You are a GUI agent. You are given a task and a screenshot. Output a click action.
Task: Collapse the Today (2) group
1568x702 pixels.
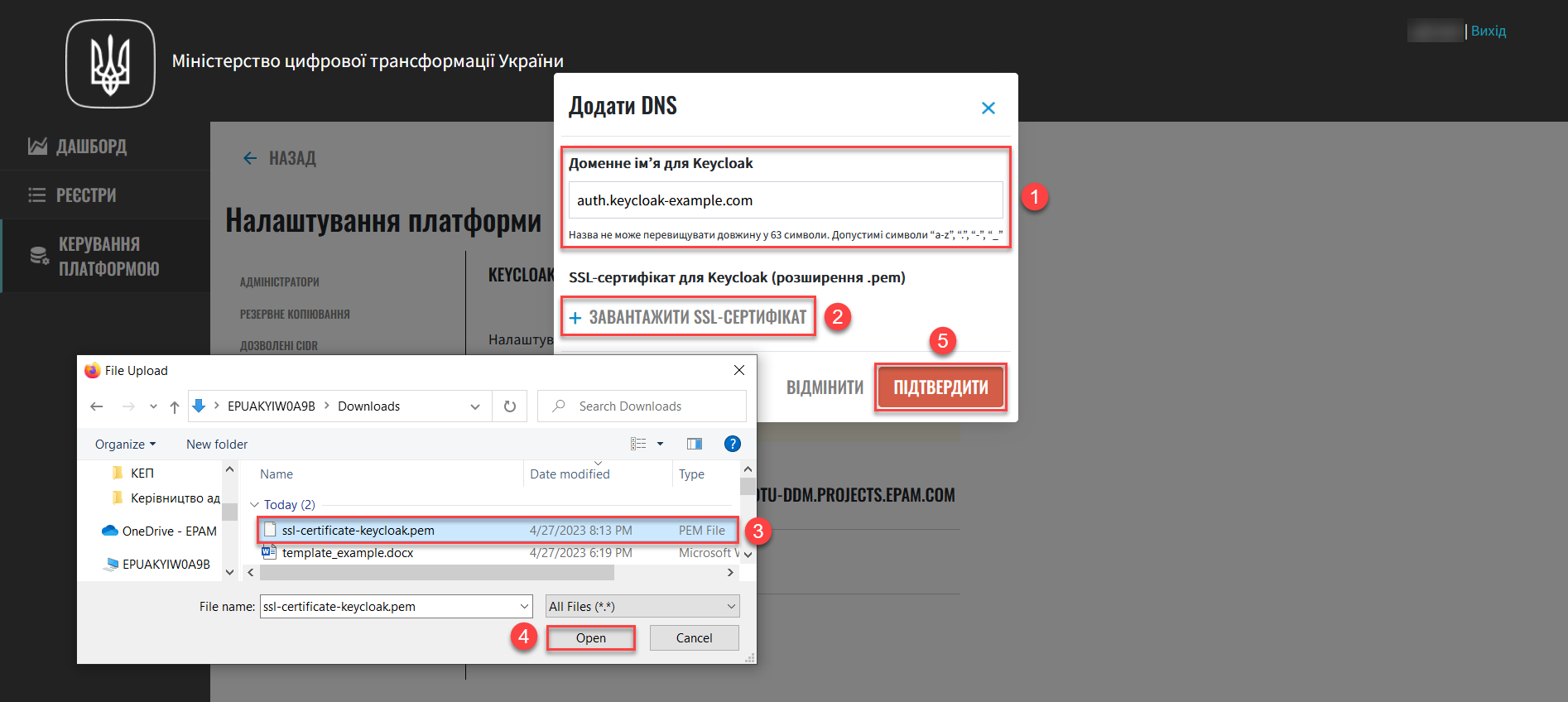[254, 505]
